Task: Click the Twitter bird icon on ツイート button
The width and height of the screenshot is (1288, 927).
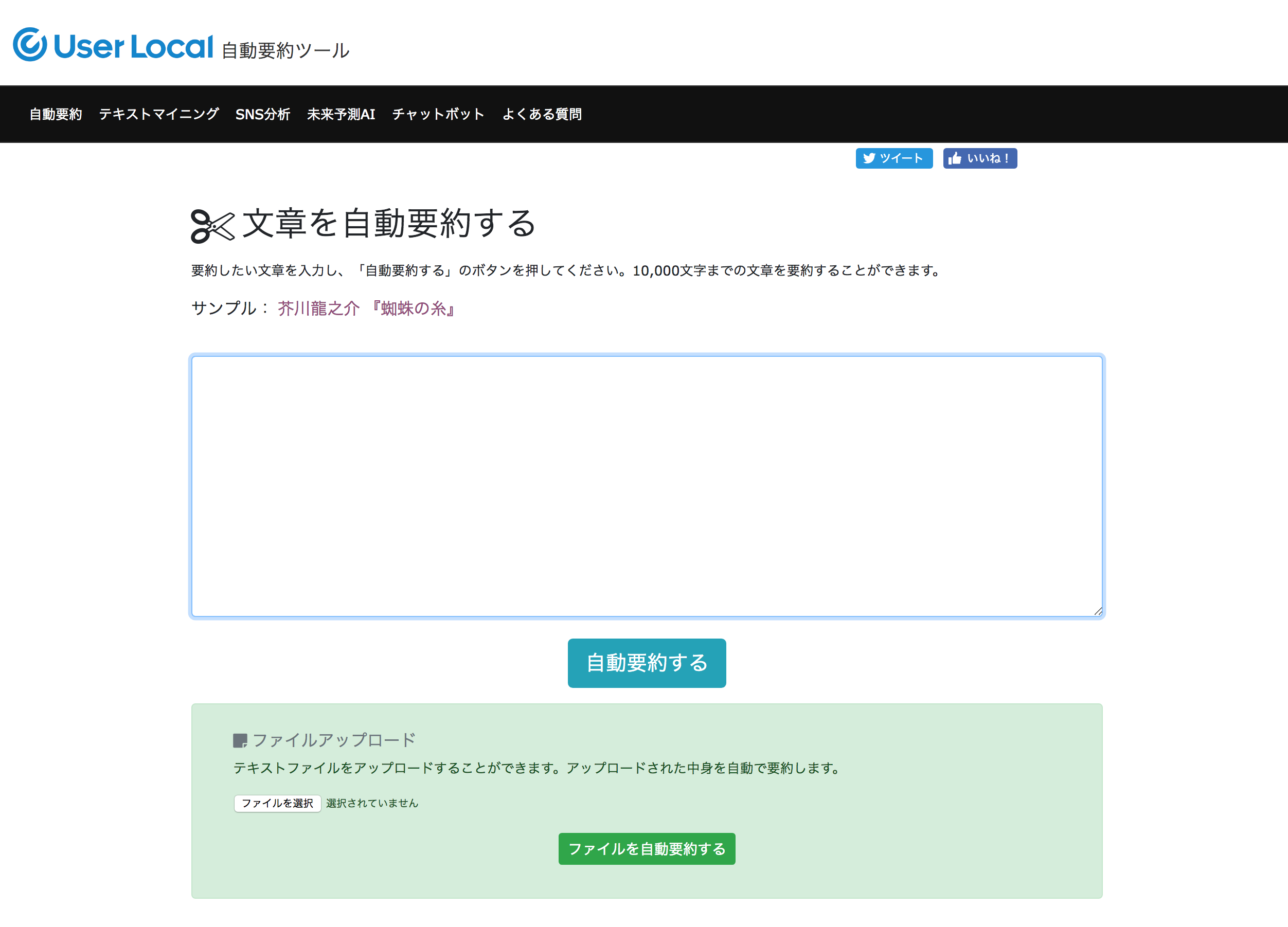Action: (x=870, y=158)
